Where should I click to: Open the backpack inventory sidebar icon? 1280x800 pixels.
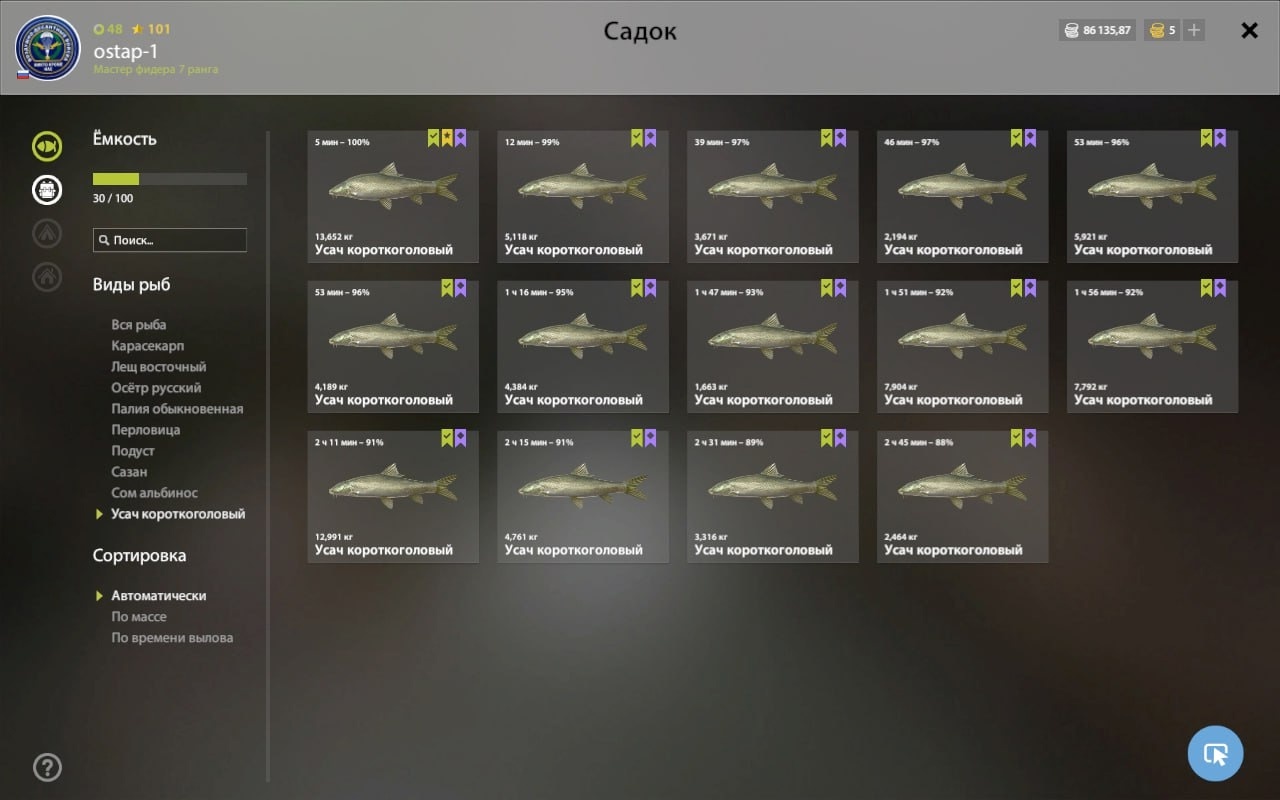coord(47,189)
